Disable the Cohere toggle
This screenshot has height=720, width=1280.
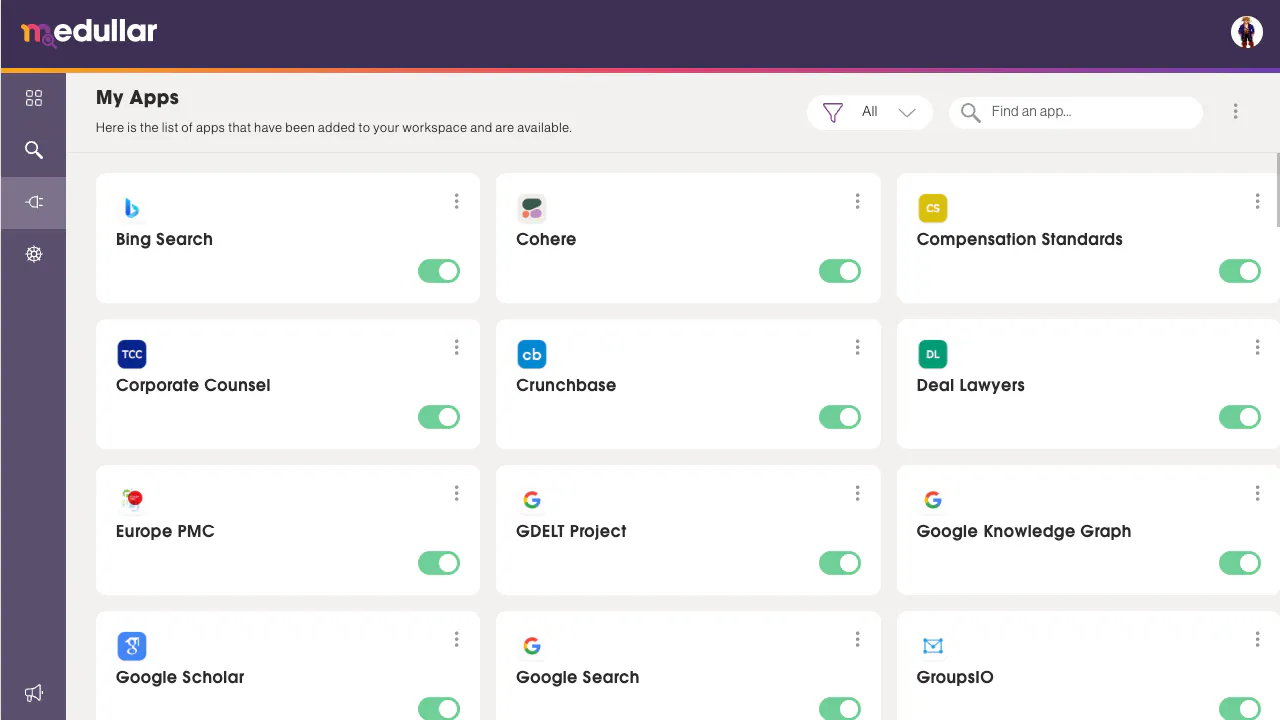point(840,271)
